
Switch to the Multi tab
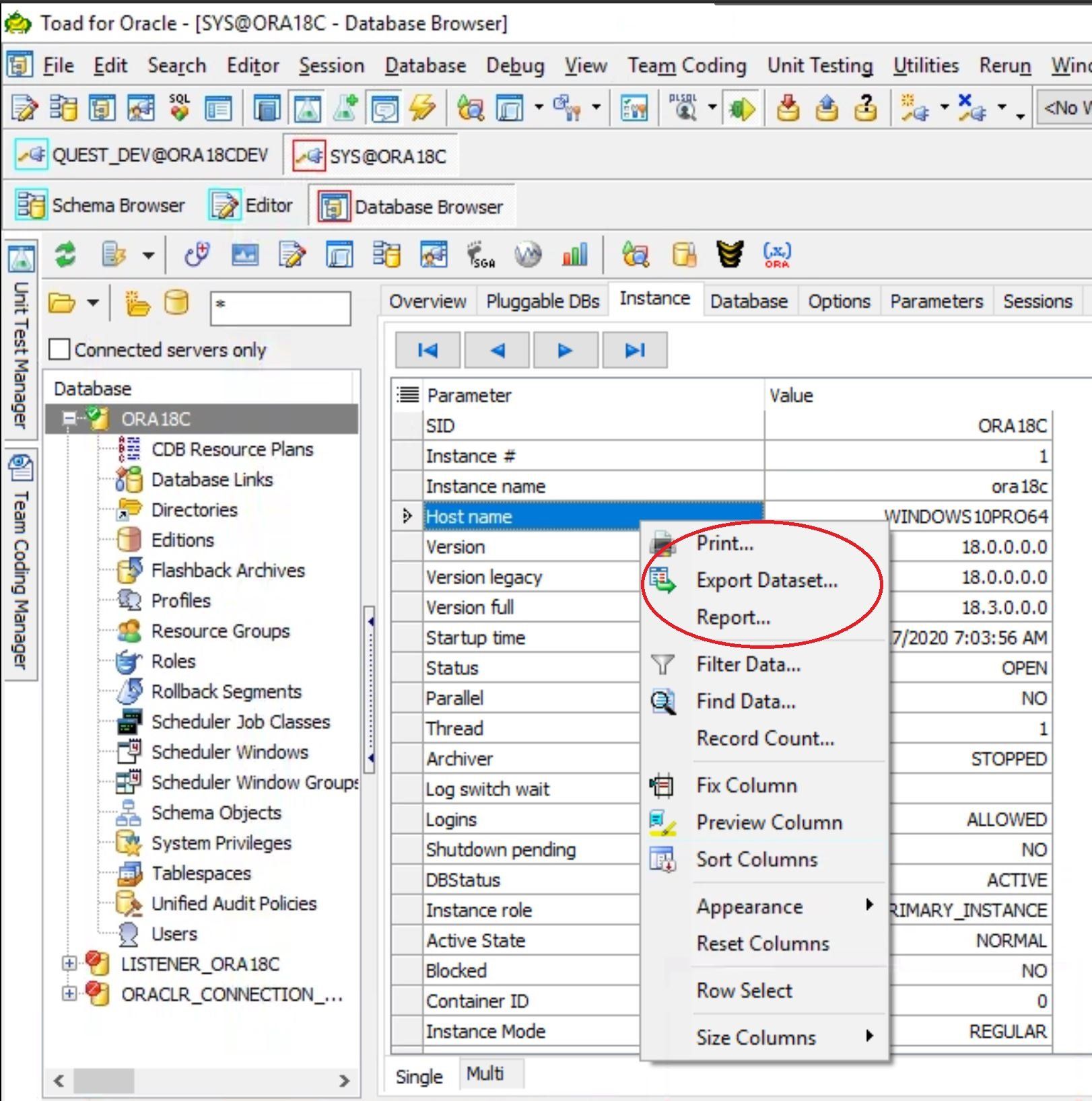(x=485, y=1073)
